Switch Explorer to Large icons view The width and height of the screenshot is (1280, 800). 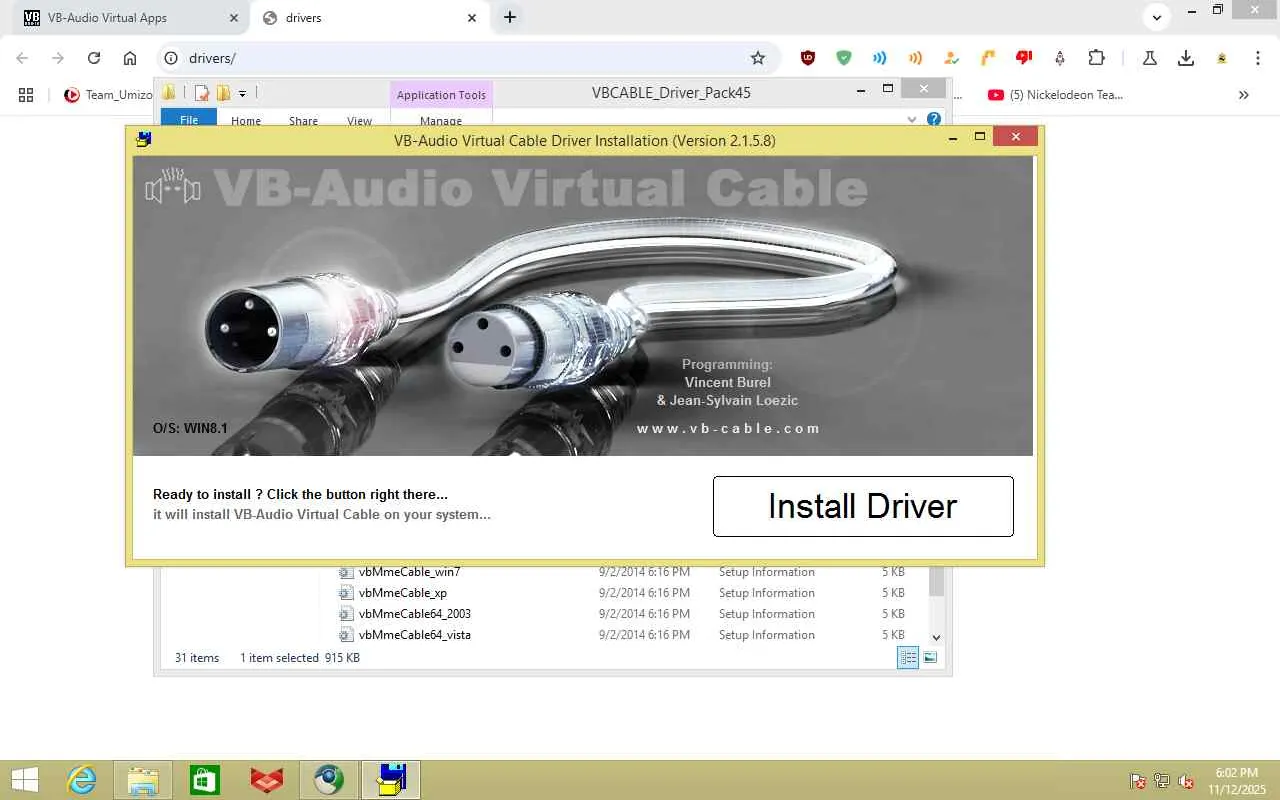pos(930,657)
